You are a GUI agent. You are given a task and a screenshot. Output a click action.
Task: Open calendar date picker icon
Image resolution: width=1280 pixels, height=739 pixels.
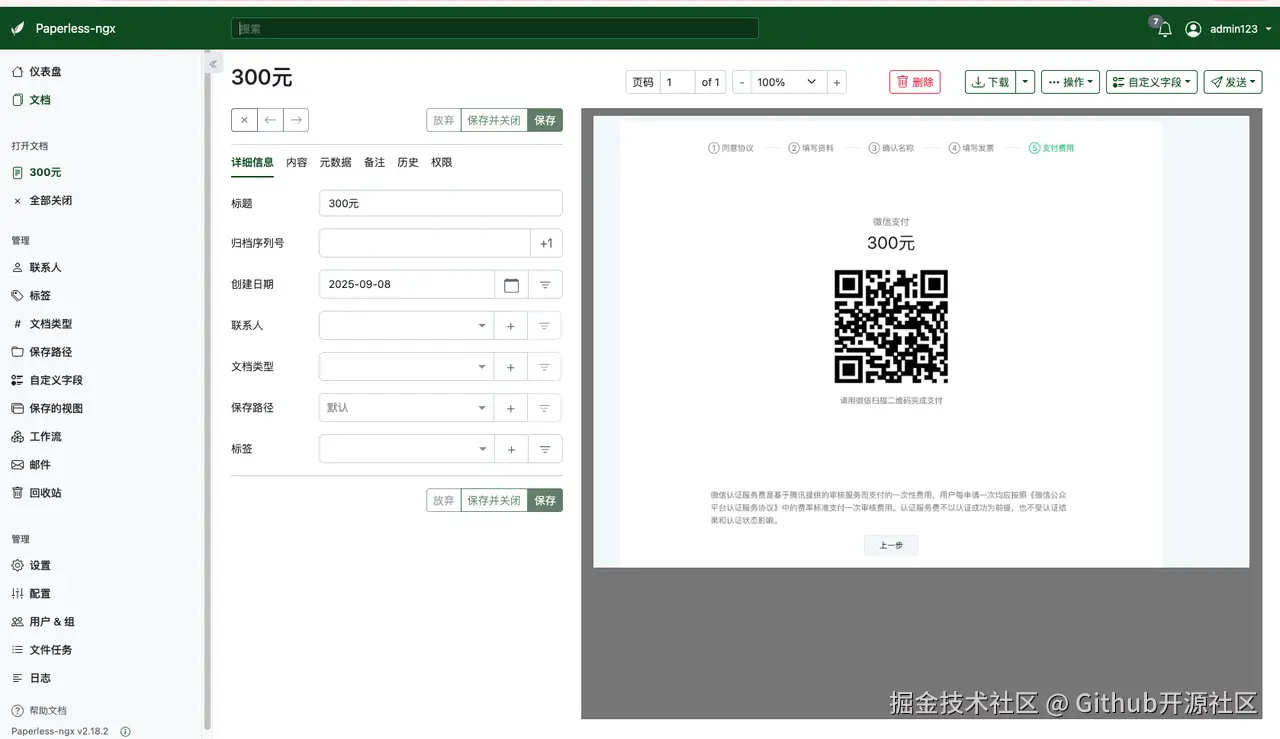511,284
